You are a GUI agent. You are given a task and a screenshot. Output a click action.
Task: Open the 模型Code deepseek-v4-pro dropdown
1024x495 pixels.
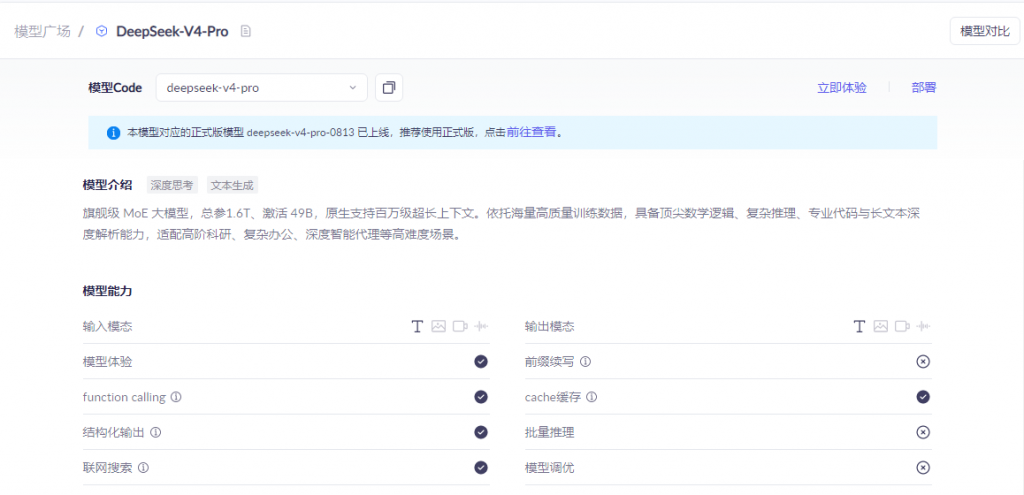pos(261,88)
